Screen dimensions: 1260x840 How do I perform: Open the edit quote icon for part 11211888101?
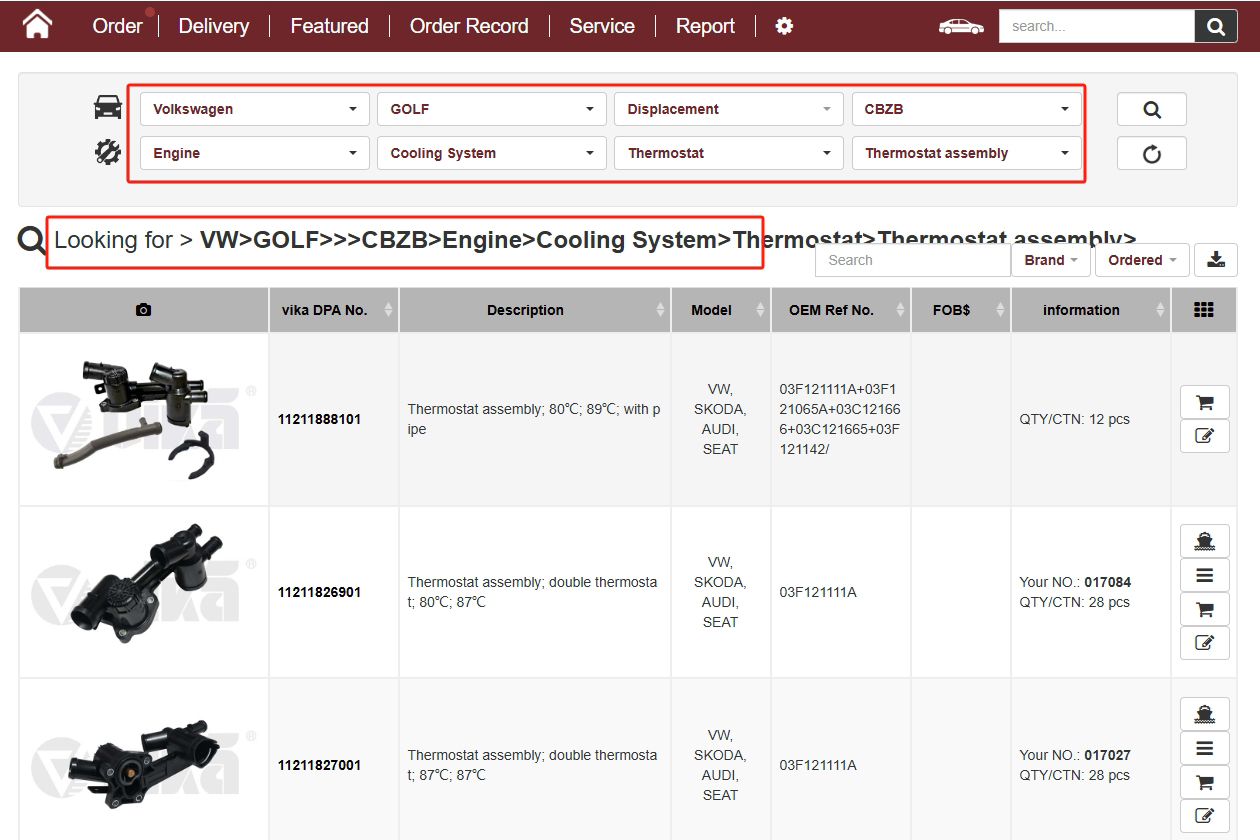click(1204, 436)
